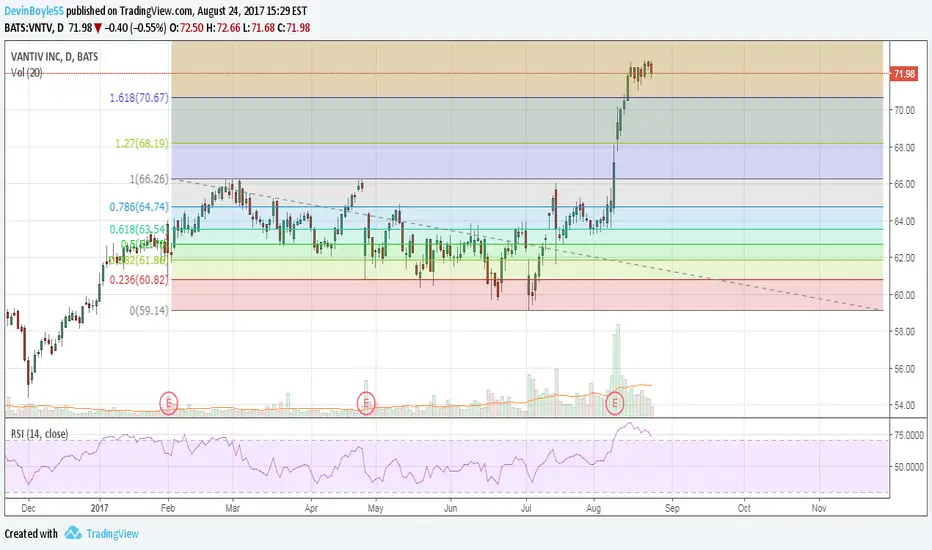932x550 pixels.
Task: Click the O:72.50 open value
Action: [187, 27]
